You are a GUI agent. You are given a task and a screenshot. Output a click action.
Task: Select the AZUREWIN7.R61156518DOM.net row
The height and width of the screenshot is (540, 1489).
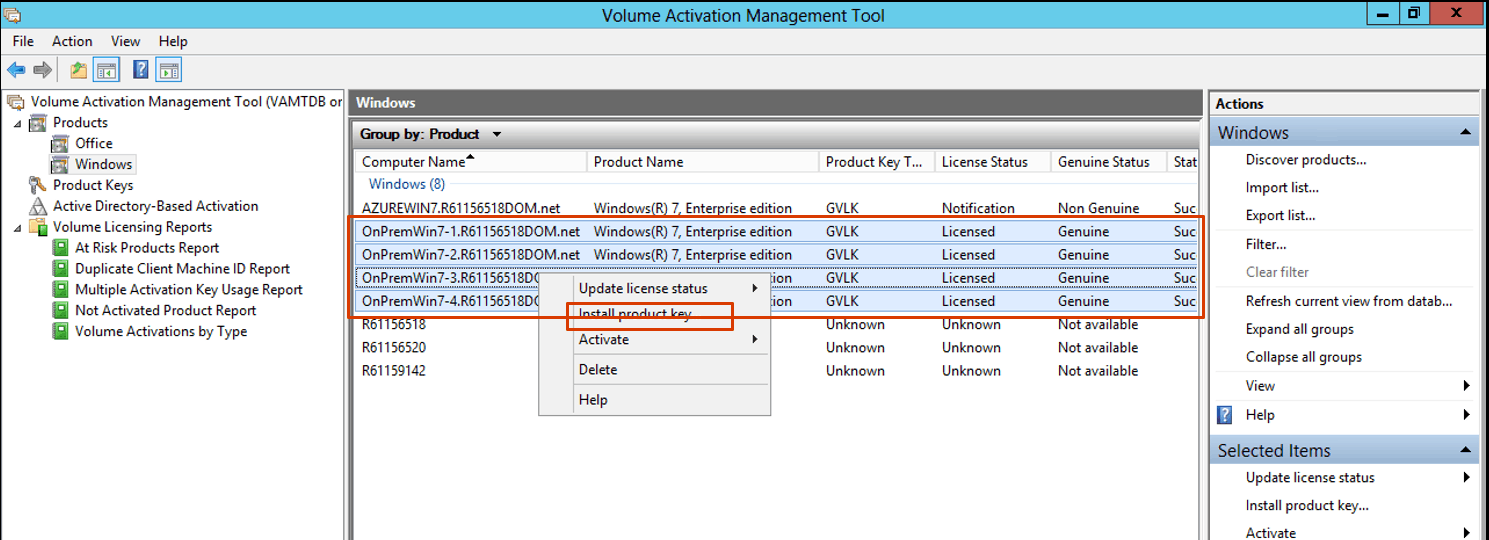pos(776,208)
